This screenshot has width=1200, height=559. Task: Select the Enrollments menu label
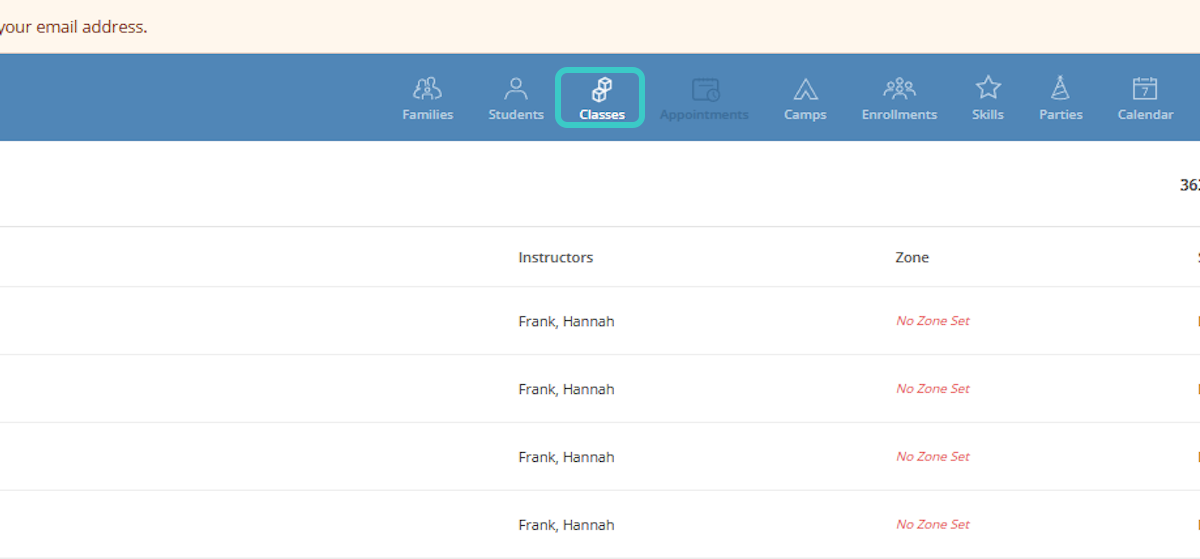[900, 115]
